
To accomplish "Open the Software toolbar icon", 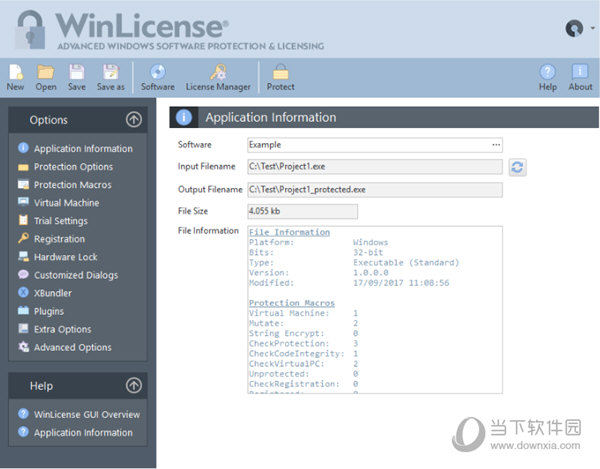I will pos(158,77).
